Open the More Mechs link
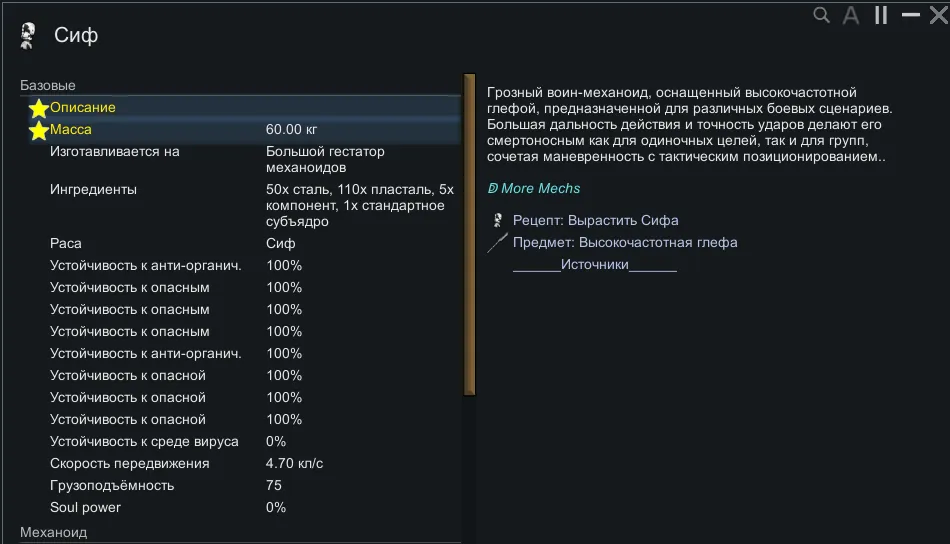 tap(540, 188)
